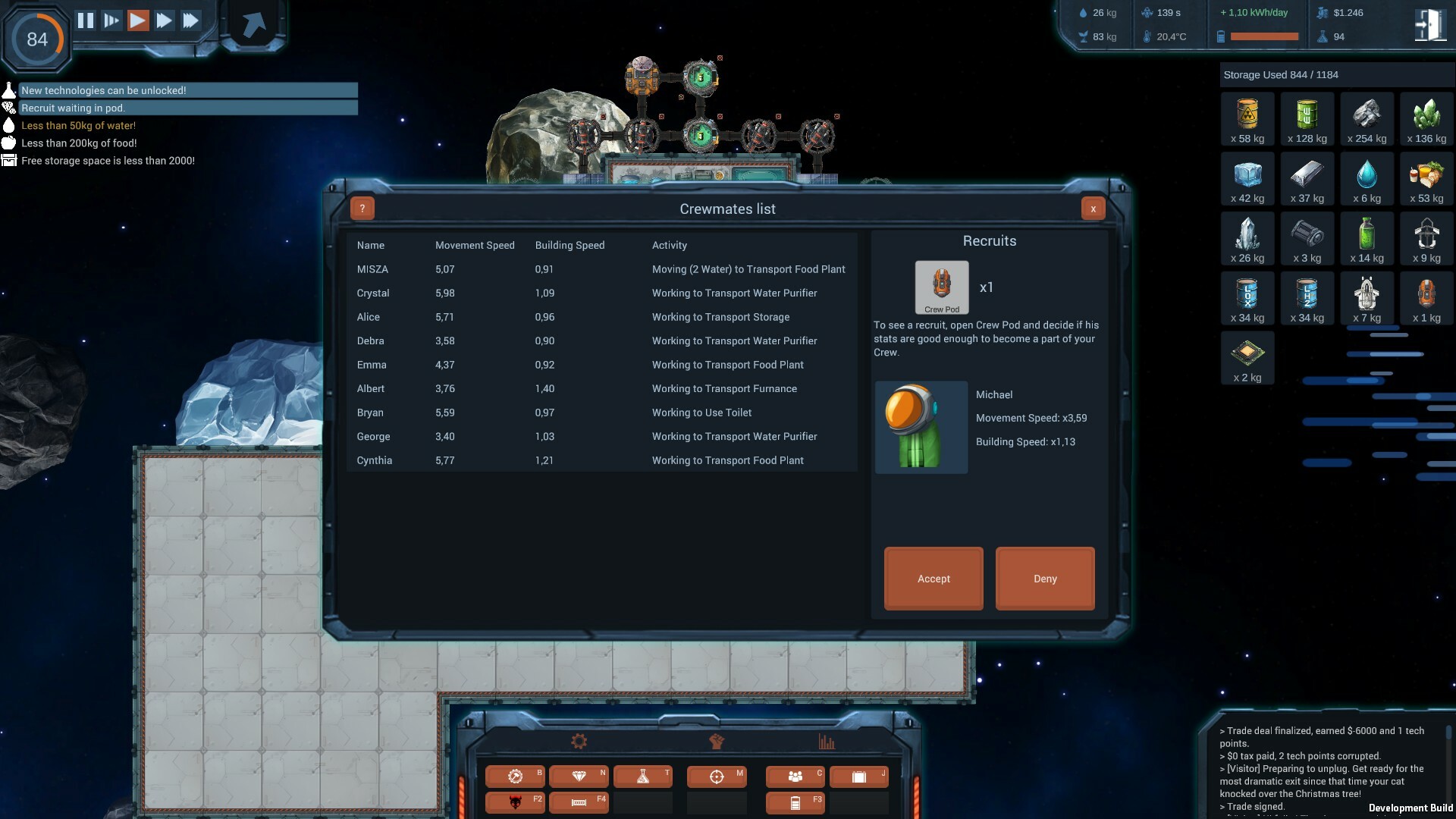
Task: Click the close X button on crewmates panel
Action: pos(1093,208)
